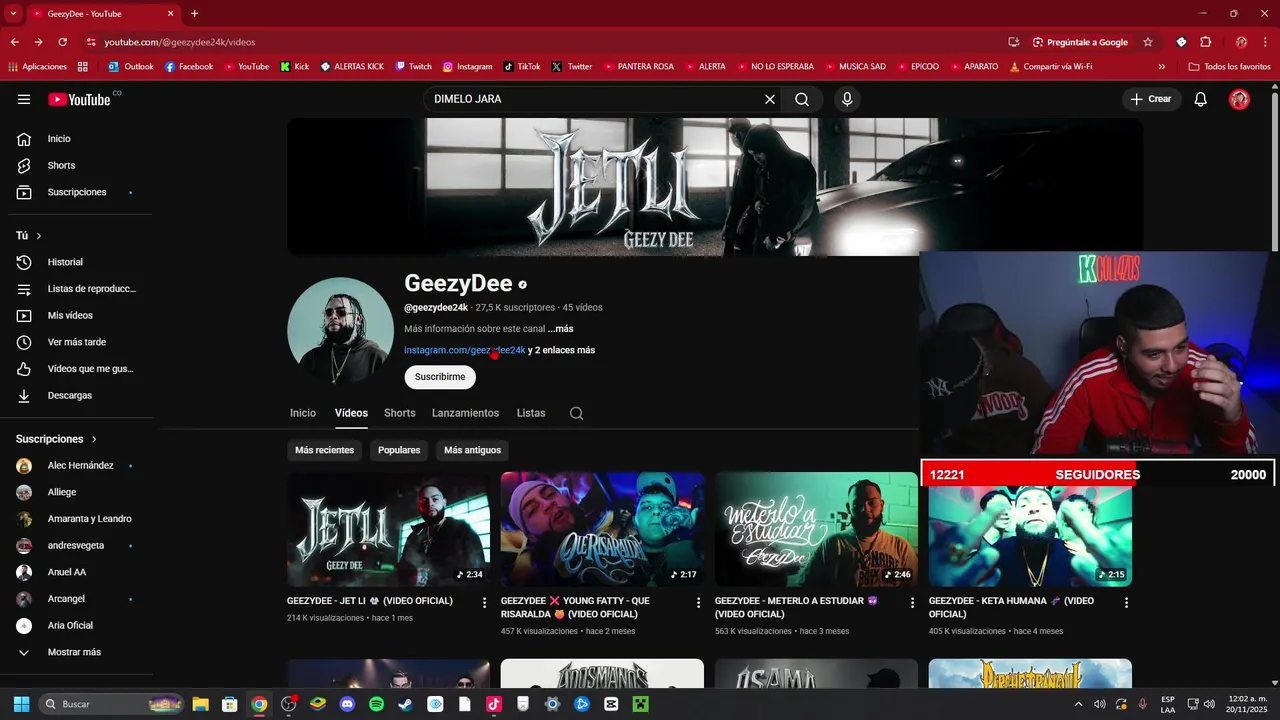The width and height of the screenshot is (1280, 720).
Task: Open Todos los favoritos folder
Action: click(1229, 66)
